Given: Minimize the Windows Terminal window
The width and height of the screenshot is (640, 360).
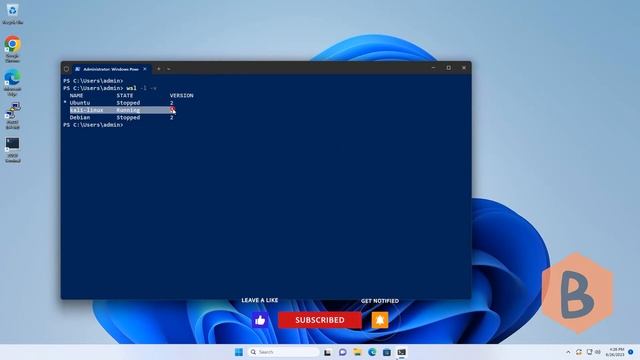Looking at the screenshot, I should click(x=433, y=68).
